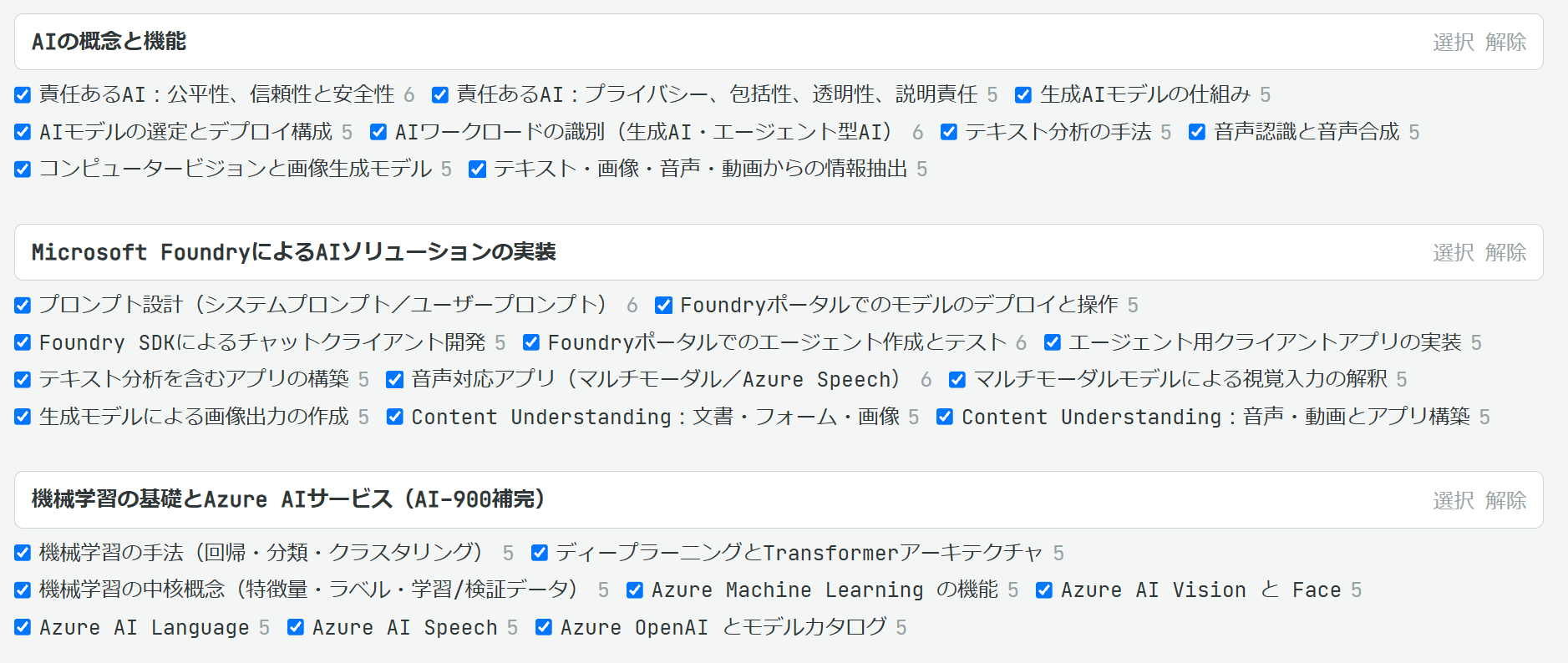Toggle Content Understanding：文書・フォーム・画像 checkbox

coord(395,417)
